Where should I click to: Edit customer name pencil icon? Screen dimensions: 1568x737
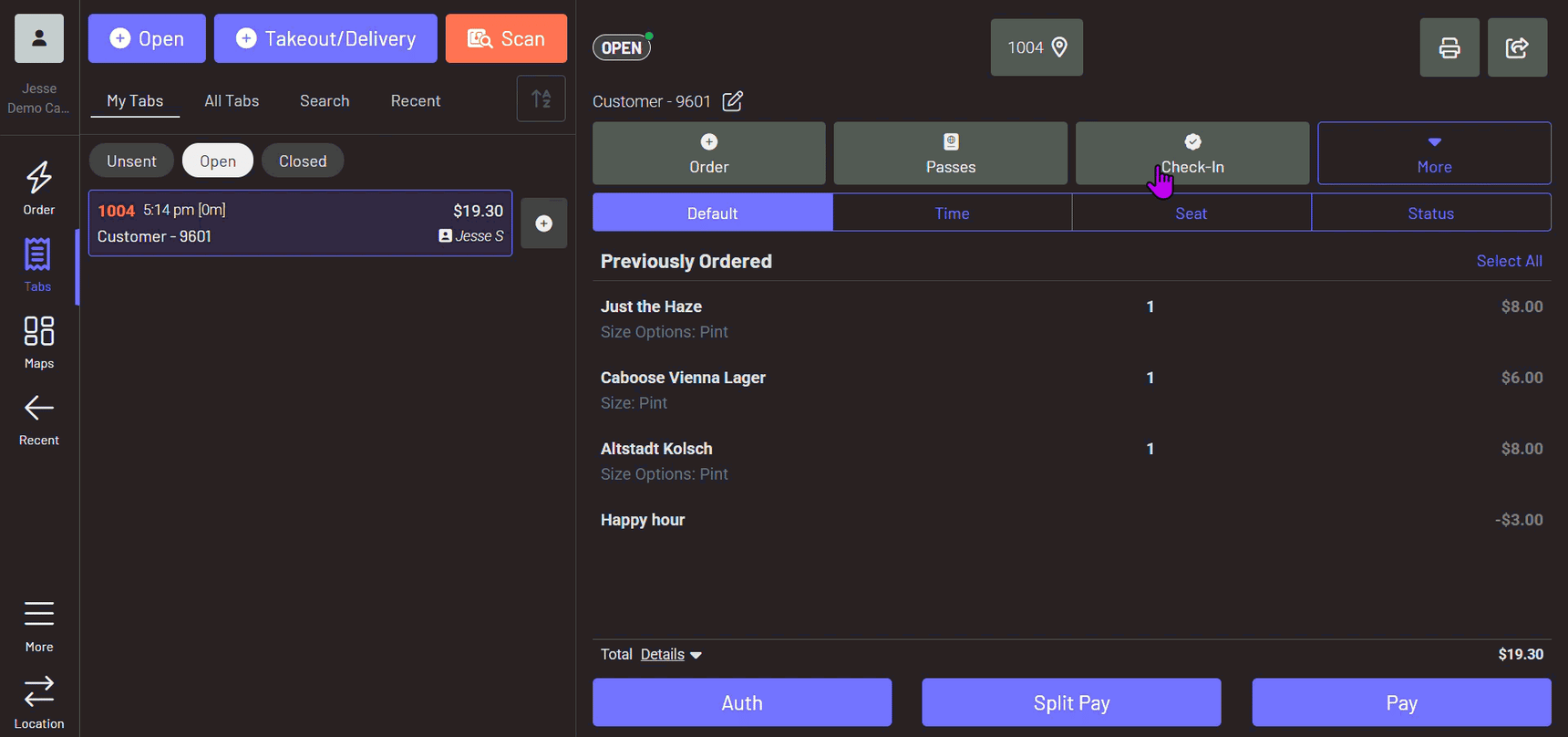[x=732, y=101]
